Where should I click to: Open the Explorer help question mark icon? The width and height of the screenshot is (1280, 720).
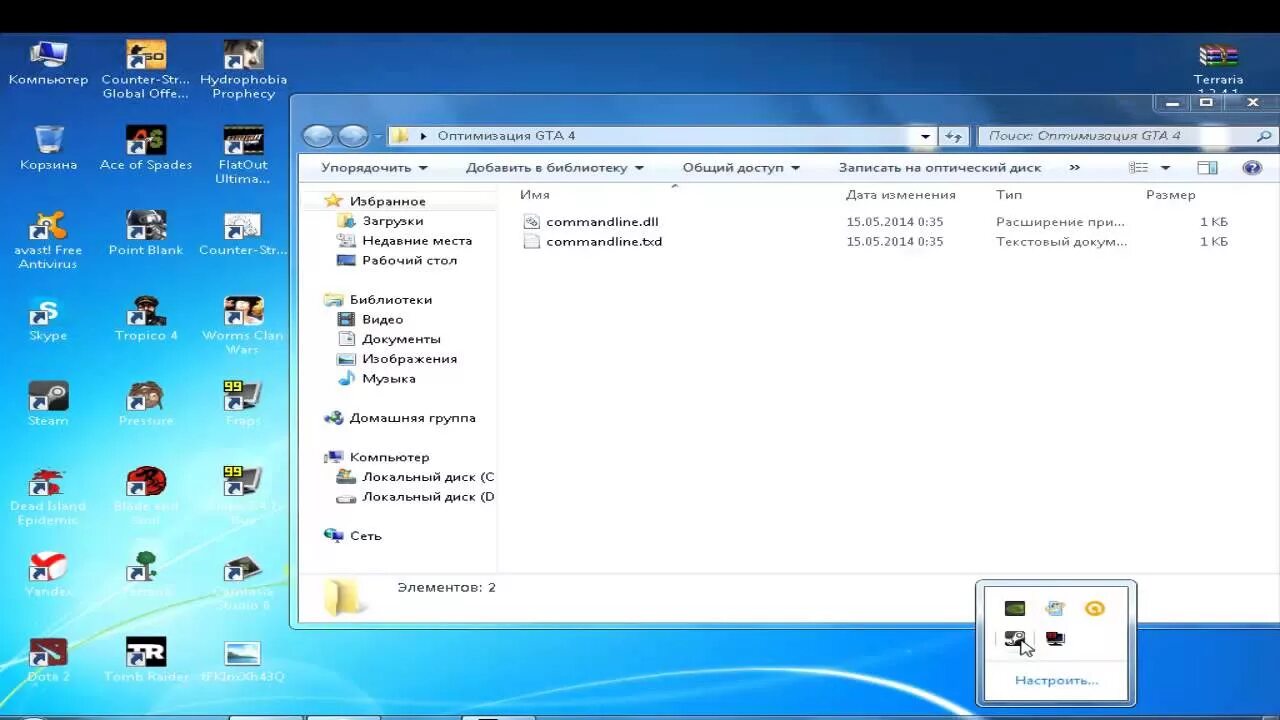point(1252,168)
